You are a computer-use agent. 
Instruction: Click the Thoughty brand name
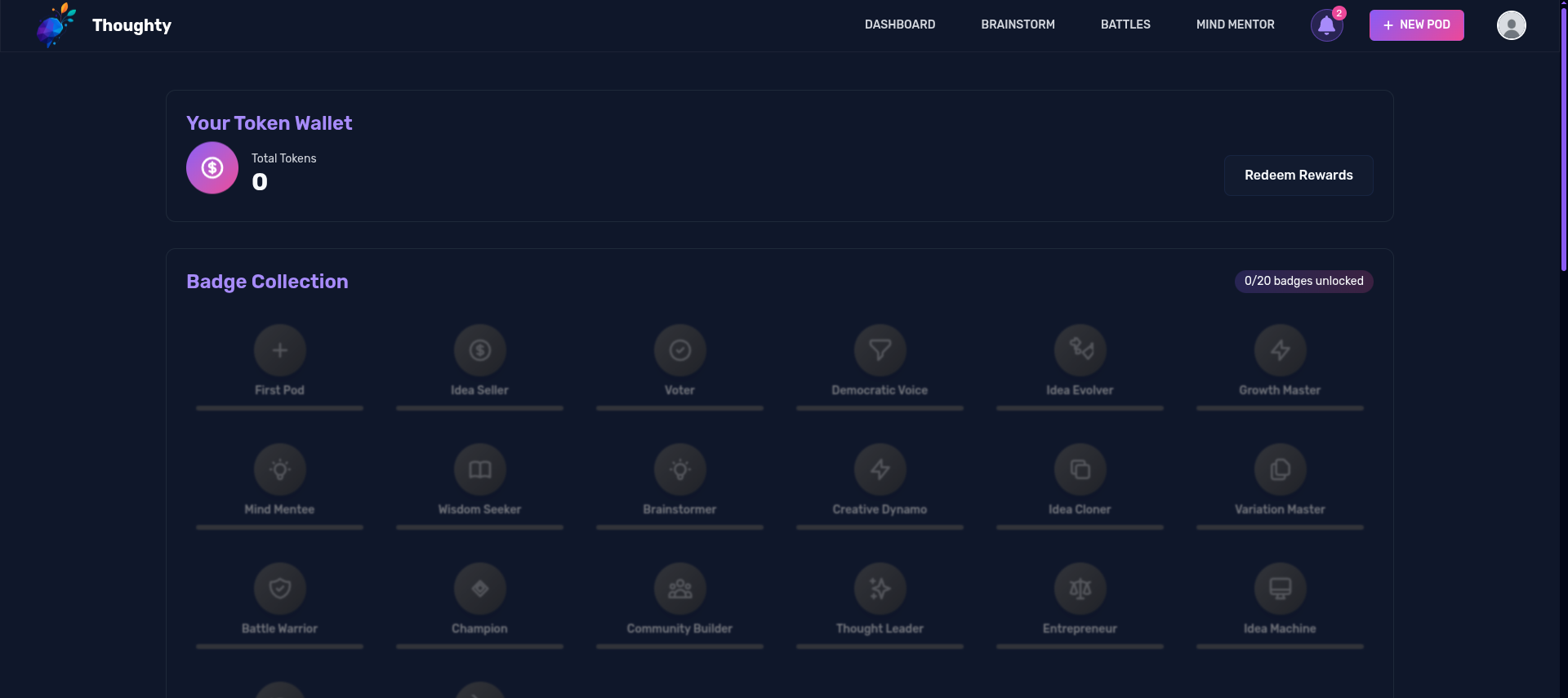[131, 25]
